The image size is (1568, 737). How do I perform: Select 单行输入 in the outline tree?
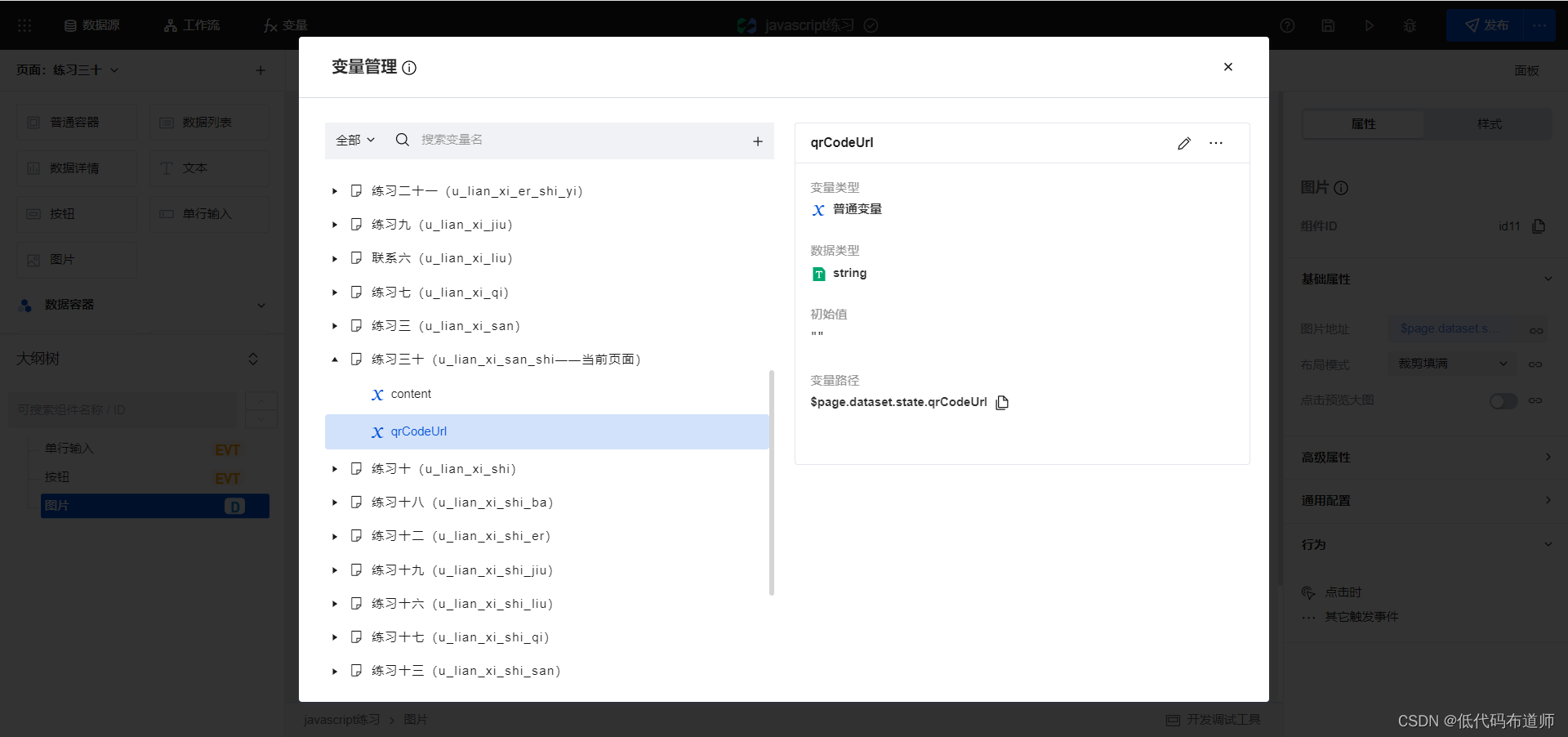click(155, 449)
